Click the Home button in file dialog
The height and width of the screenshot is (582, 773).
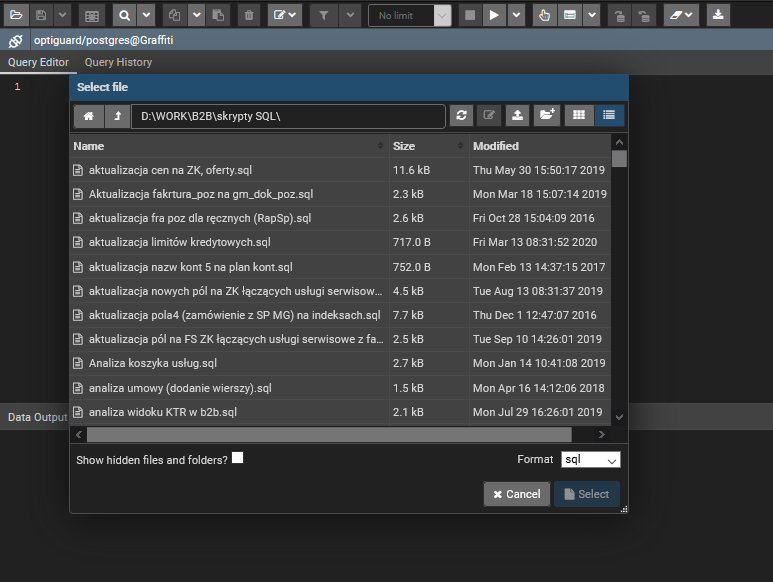click(x=88, y=116)
